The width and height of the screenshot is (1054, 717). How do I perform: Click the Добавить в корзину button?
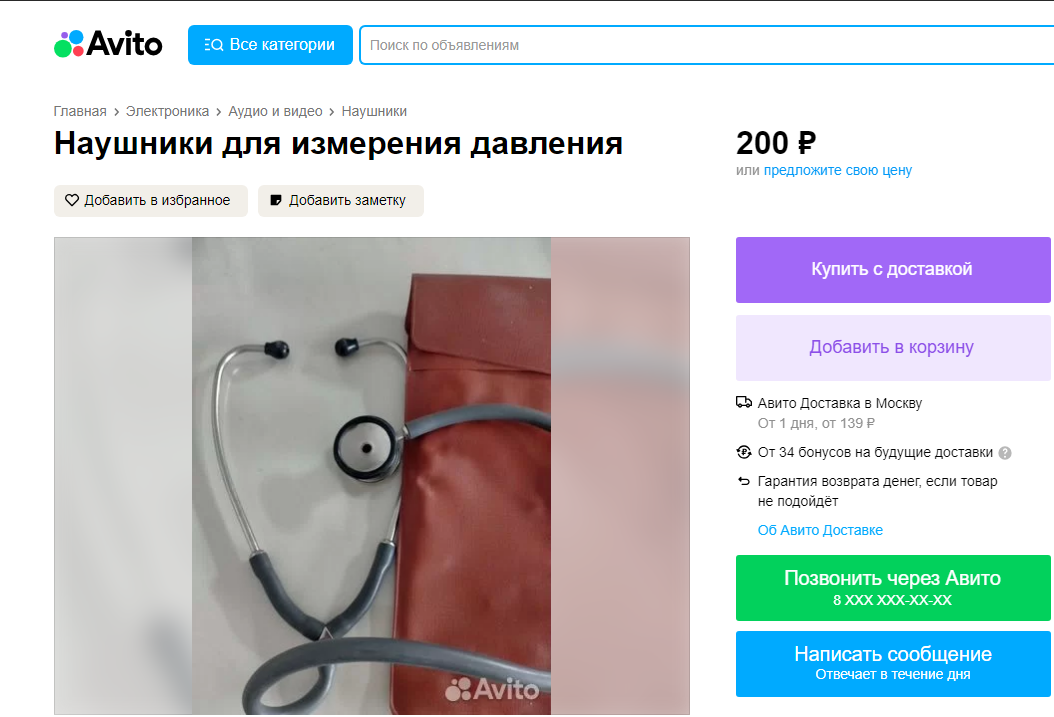[893, 347]
